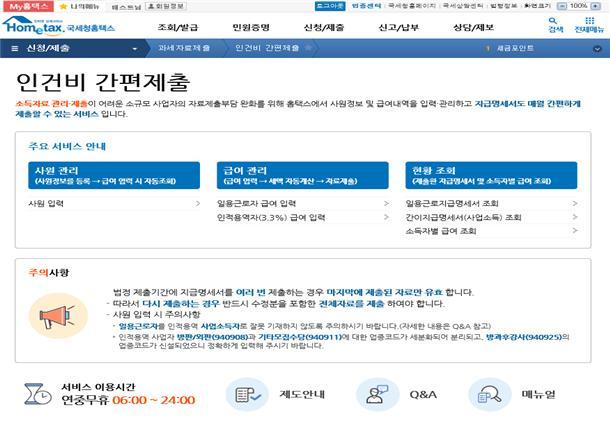Select the My홈택스 tab
The height and width of the screenshot is (432, 610).
(x=24, y=5)
